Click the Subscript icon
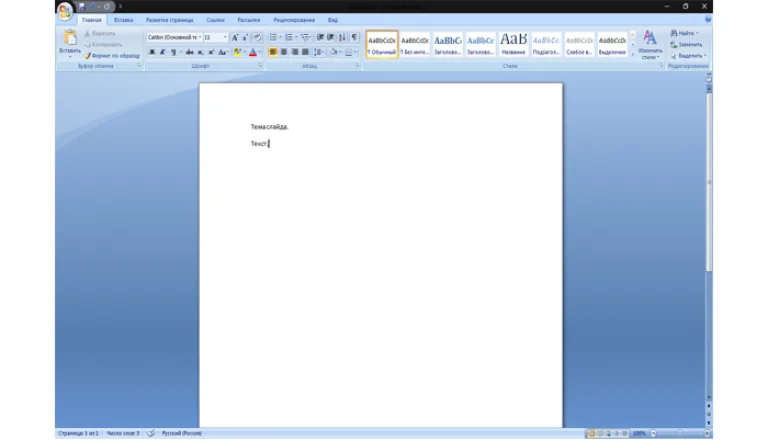 point(200,52)
